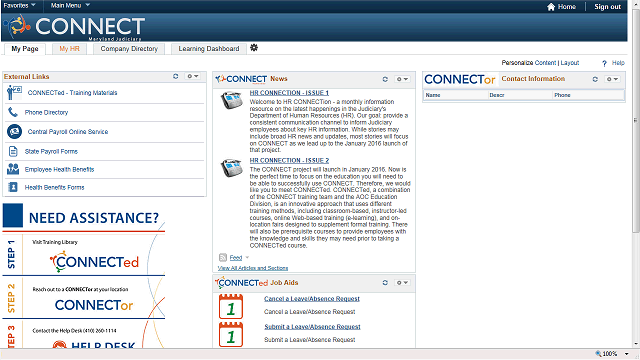Click the Help question mark icon
The width and height of the screenshot is (640, 360).
coord(604,63)
